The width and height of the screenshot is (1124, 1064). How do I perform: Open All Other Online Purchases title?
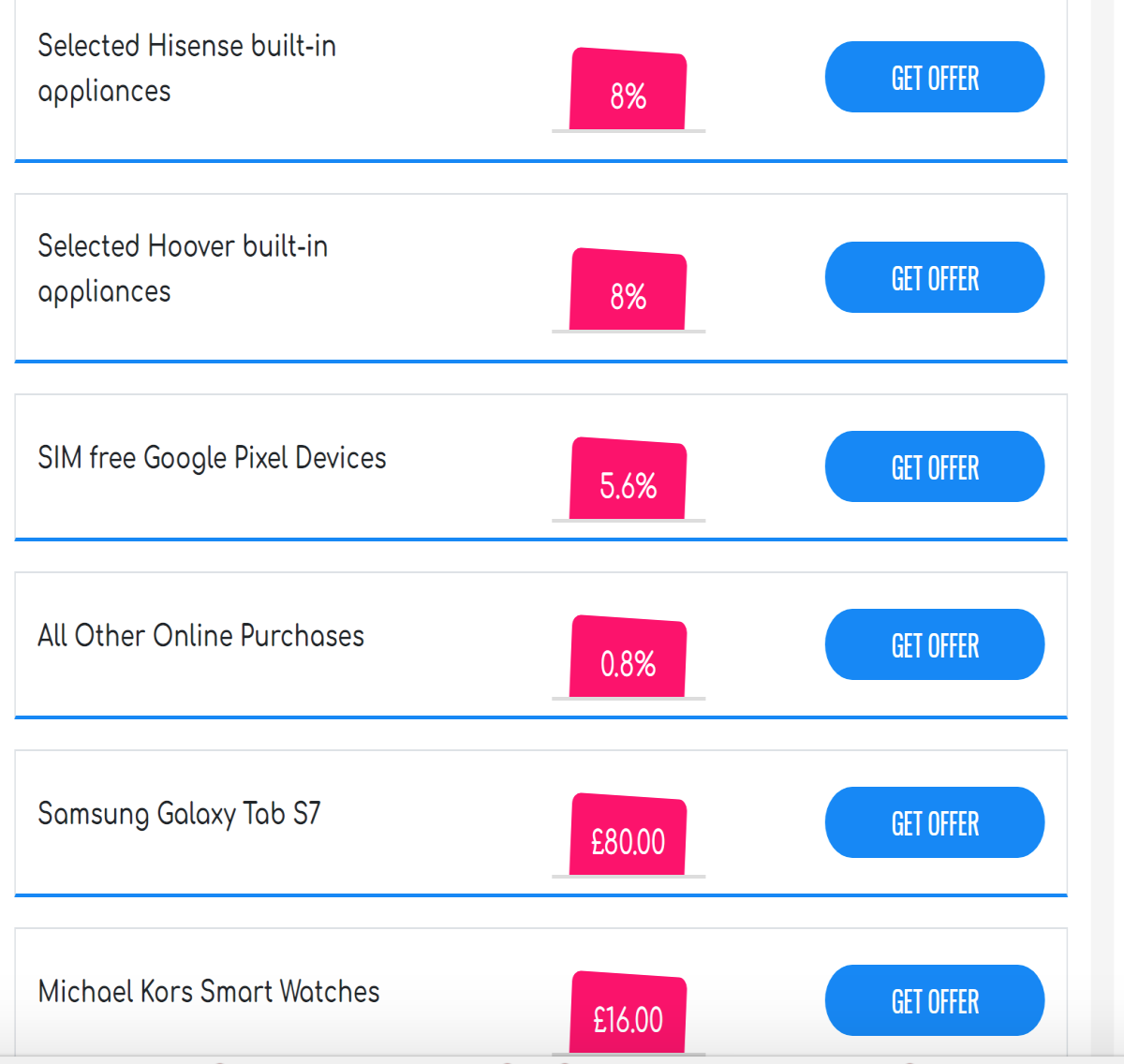(200, 635)
